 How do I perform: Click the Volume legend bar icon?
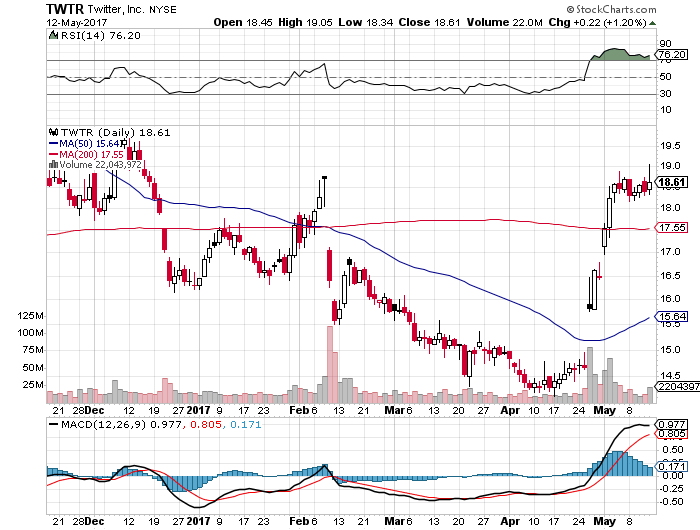coord(52,165)
